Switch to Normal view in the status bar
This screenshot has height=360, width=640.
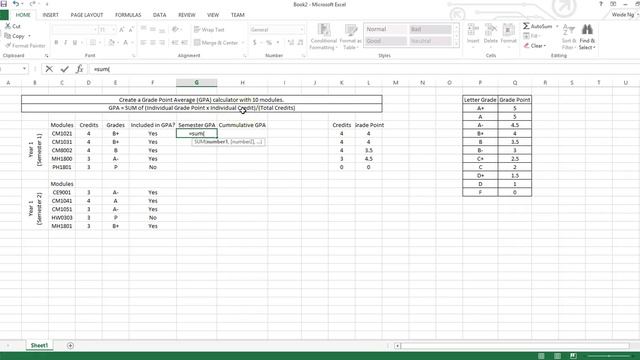pos(541,356)
